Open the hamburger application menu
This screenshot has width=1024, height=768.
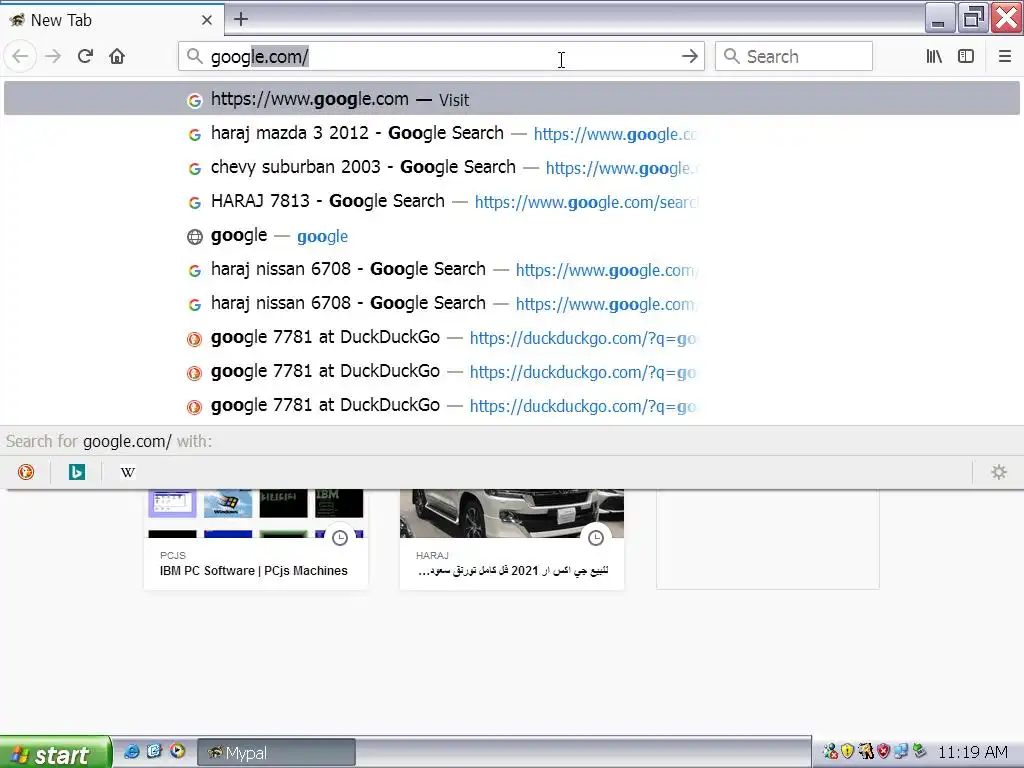coord(1005,56)
